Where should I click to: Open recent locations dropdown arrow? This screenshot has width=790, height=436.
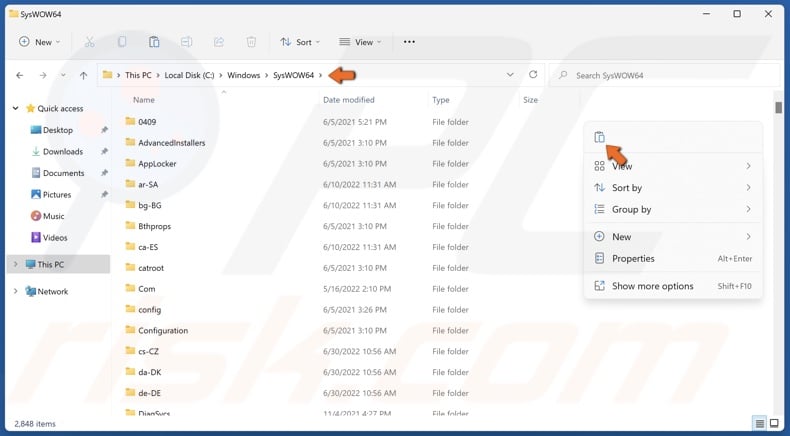(63, 76)
